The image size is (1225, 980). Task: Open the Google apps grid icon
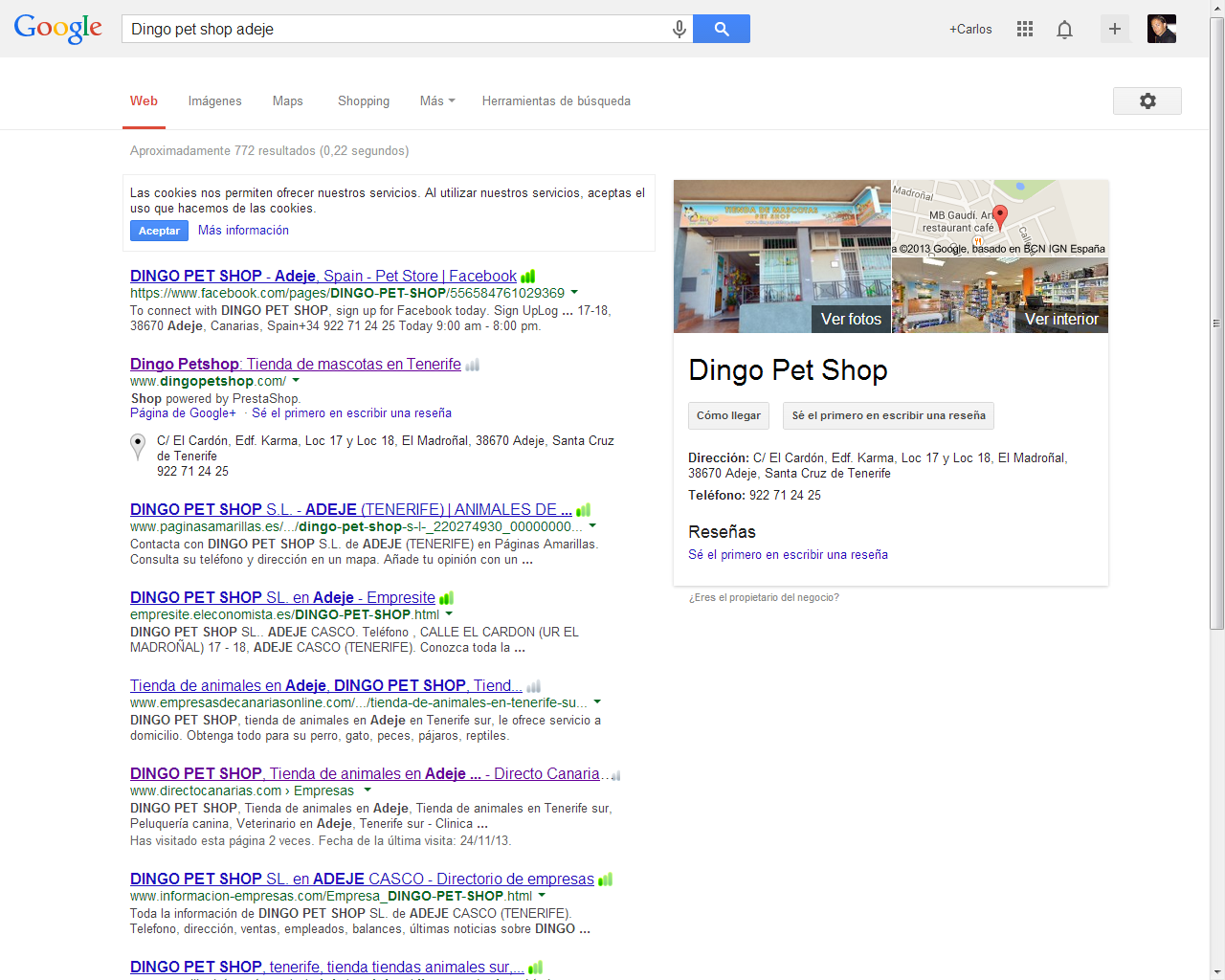tap(1025, 30)
